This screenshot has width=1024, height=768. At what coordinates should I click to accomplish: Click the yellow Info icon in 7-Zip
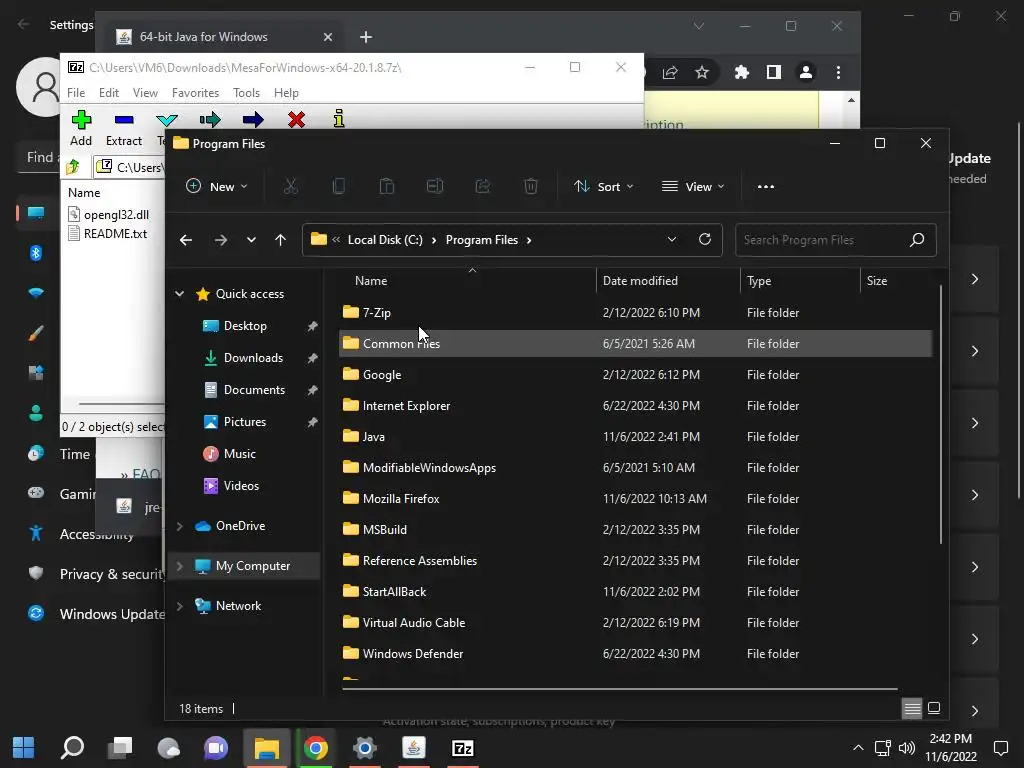[x=338, y=118]
